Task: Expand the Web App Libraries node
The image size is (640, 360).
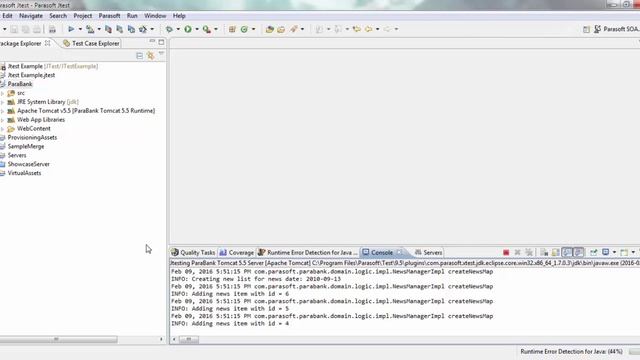Action: tap(2, 120)
